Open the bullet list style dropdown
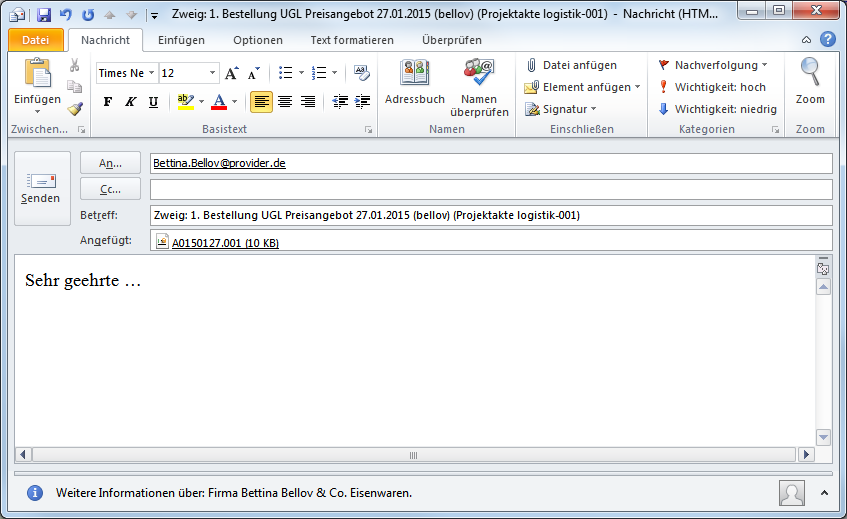Image resolution: width=847 pixels, height=519 pixels. click(x=301, y=73)
